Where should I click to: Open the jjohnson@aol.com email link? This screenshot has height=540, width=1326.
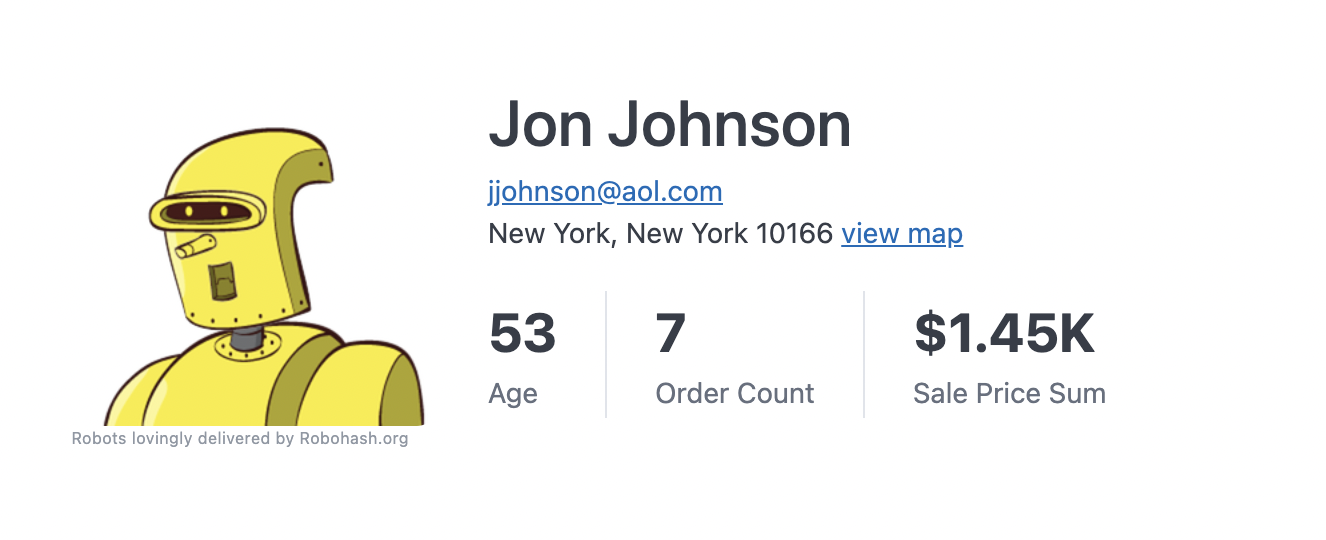tap(605, 191)
